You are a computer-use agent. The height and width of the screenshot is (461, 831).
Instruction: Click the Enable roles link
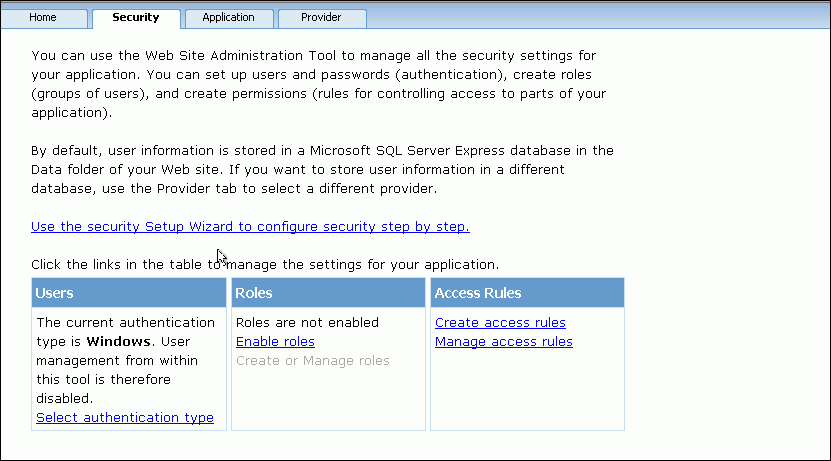(275, 342)
